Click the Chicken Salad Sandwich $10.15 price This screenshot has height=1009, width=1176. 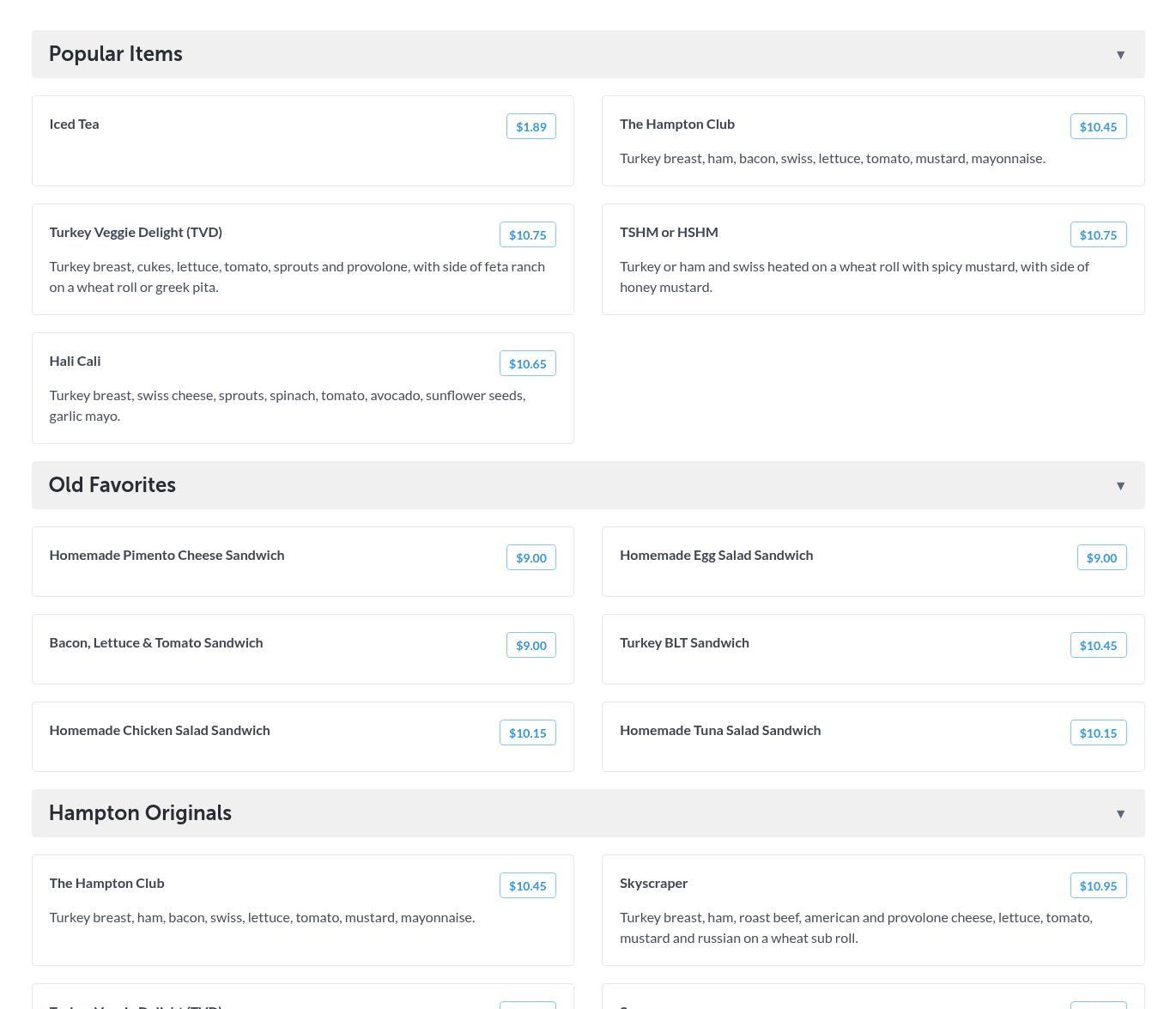pyautogui.click(x=527, y=733)
